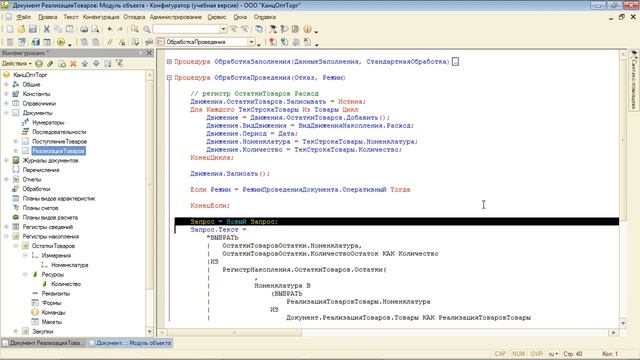Delete object with red X icon
The height and width of the screenshot is (360, 640).
tap(73, 64)
